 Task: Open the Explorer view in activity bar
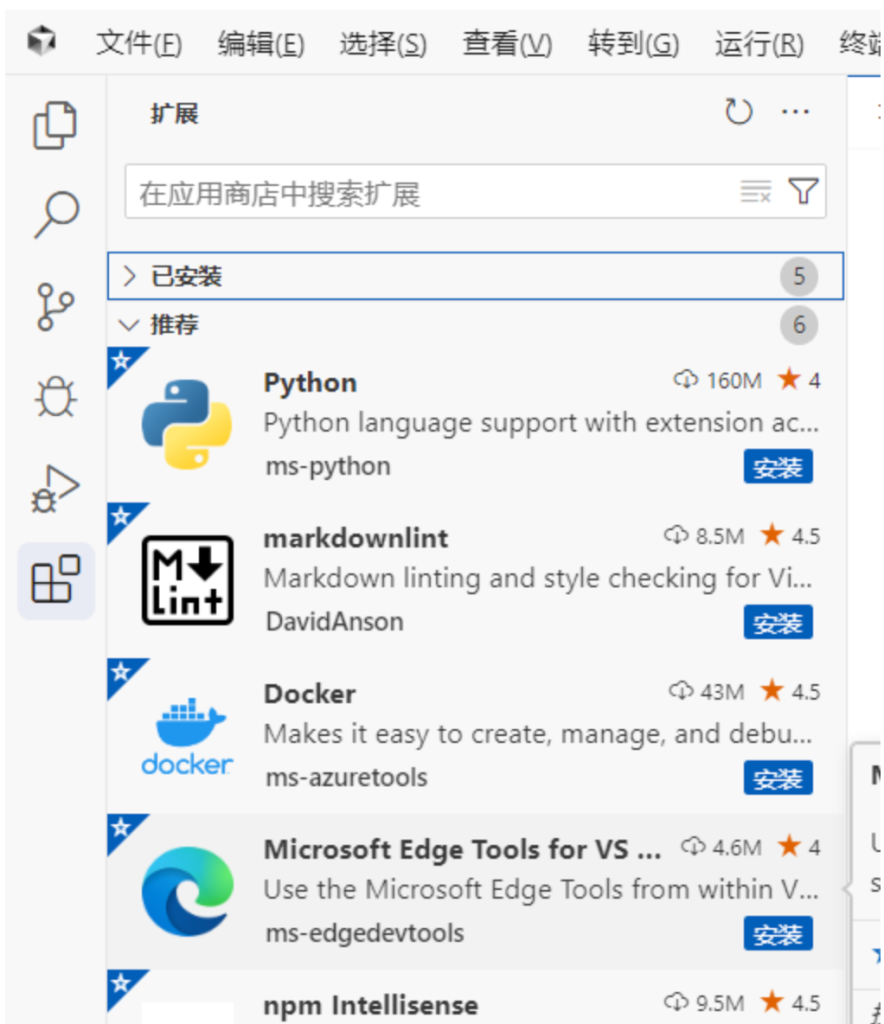pos(55,125)
